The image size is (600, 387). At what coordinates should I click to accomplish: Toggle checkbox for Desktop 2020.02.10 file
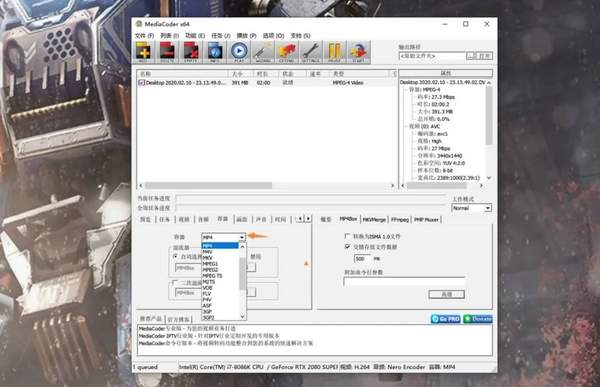[141, 83]
